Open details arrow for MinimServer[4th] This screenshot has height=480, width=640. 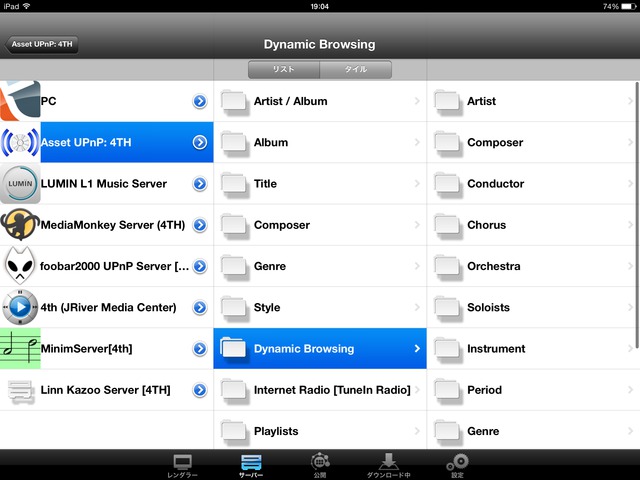pyautogui.click(x=200, y=349)
